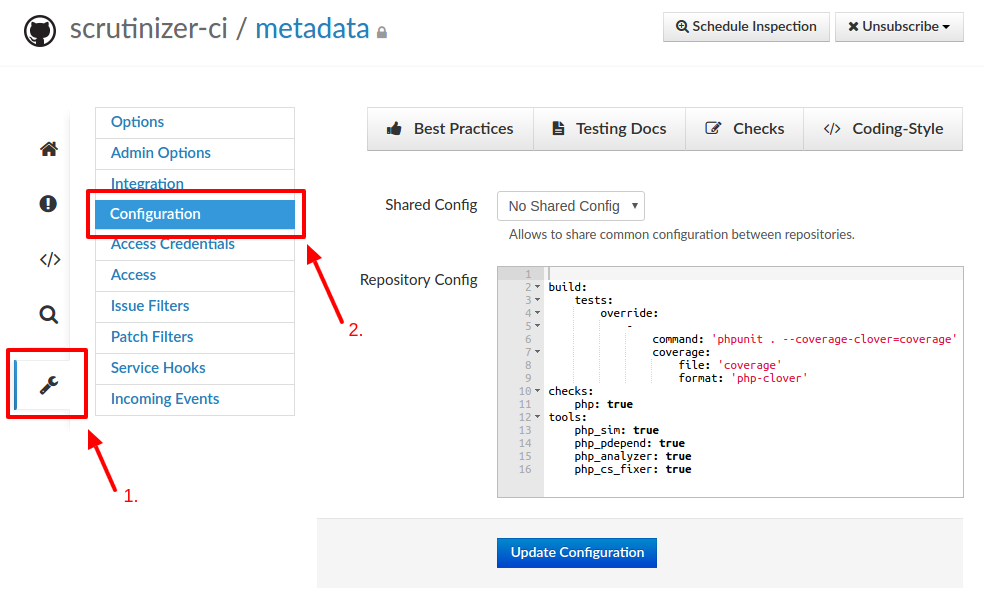The image size is (984, 608).
Task: Click the php_pdepend: true line
Action: pos(629,443)
